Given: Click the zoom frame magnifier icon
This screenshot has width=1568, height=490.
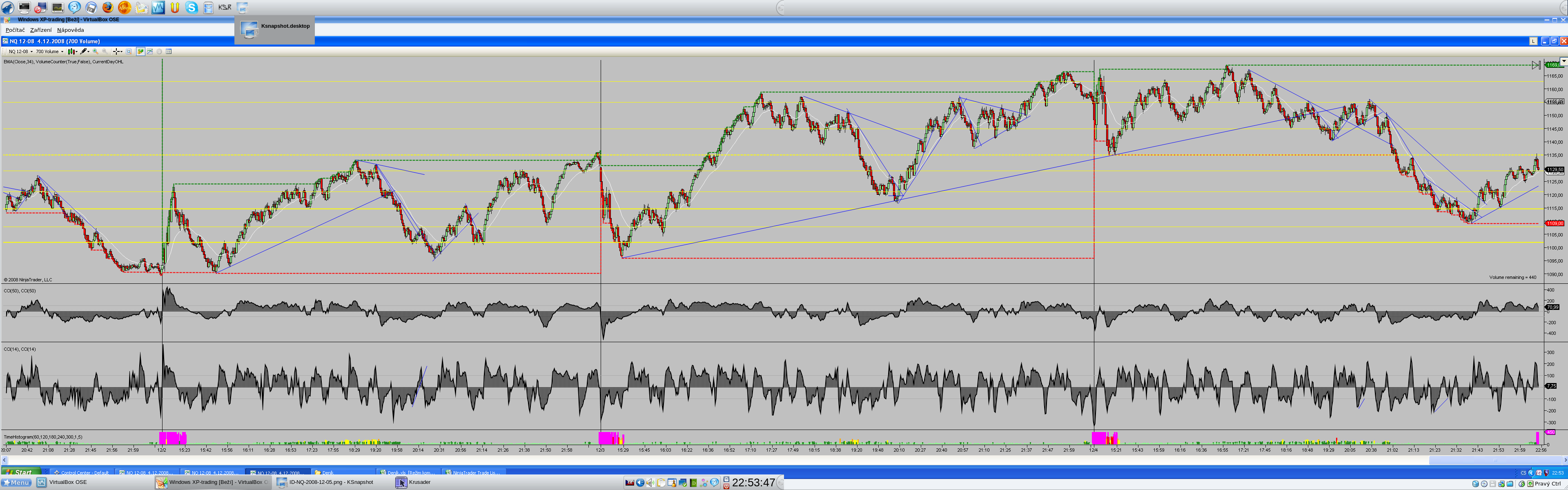Looking at the screenshot, I should pyautogui.click(x=129, y=52).
